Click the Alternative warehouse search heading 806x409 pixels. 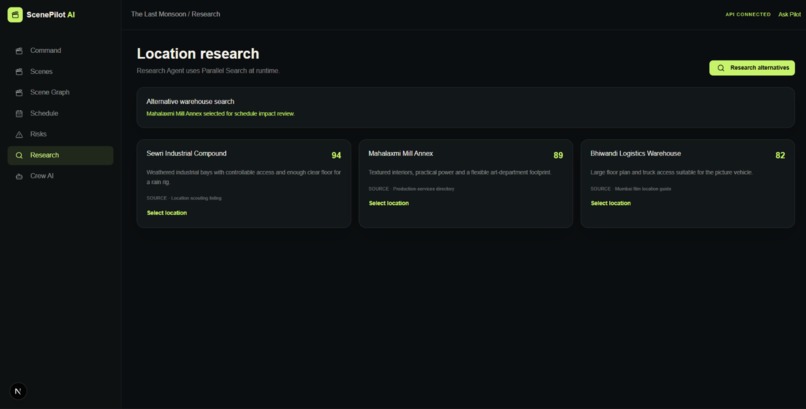pyautogui.click(x=190, y=102)
